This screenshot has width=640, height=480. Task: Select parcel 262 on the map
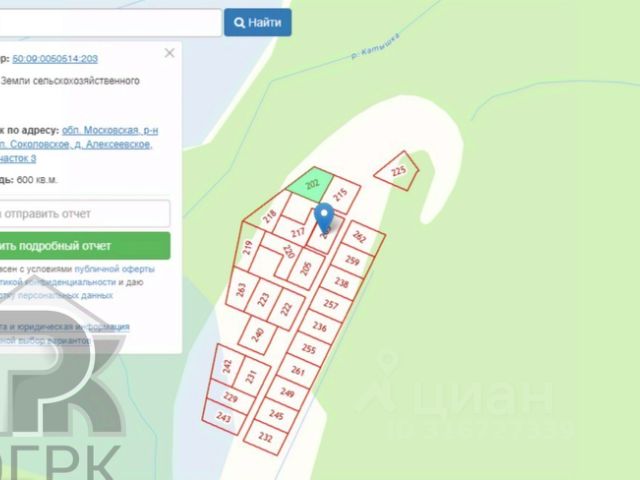click(362, 238)
